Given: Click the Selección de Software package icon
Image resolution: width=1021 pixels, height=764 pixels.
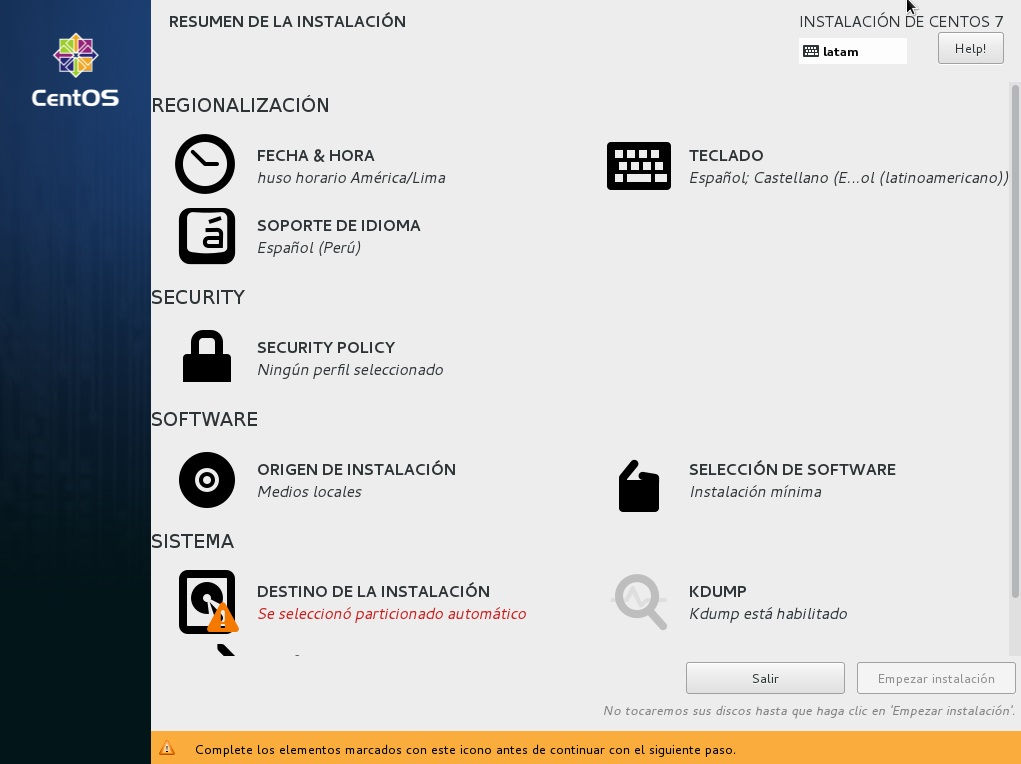Looking at the screenshot, I should (x=639, y=487).
